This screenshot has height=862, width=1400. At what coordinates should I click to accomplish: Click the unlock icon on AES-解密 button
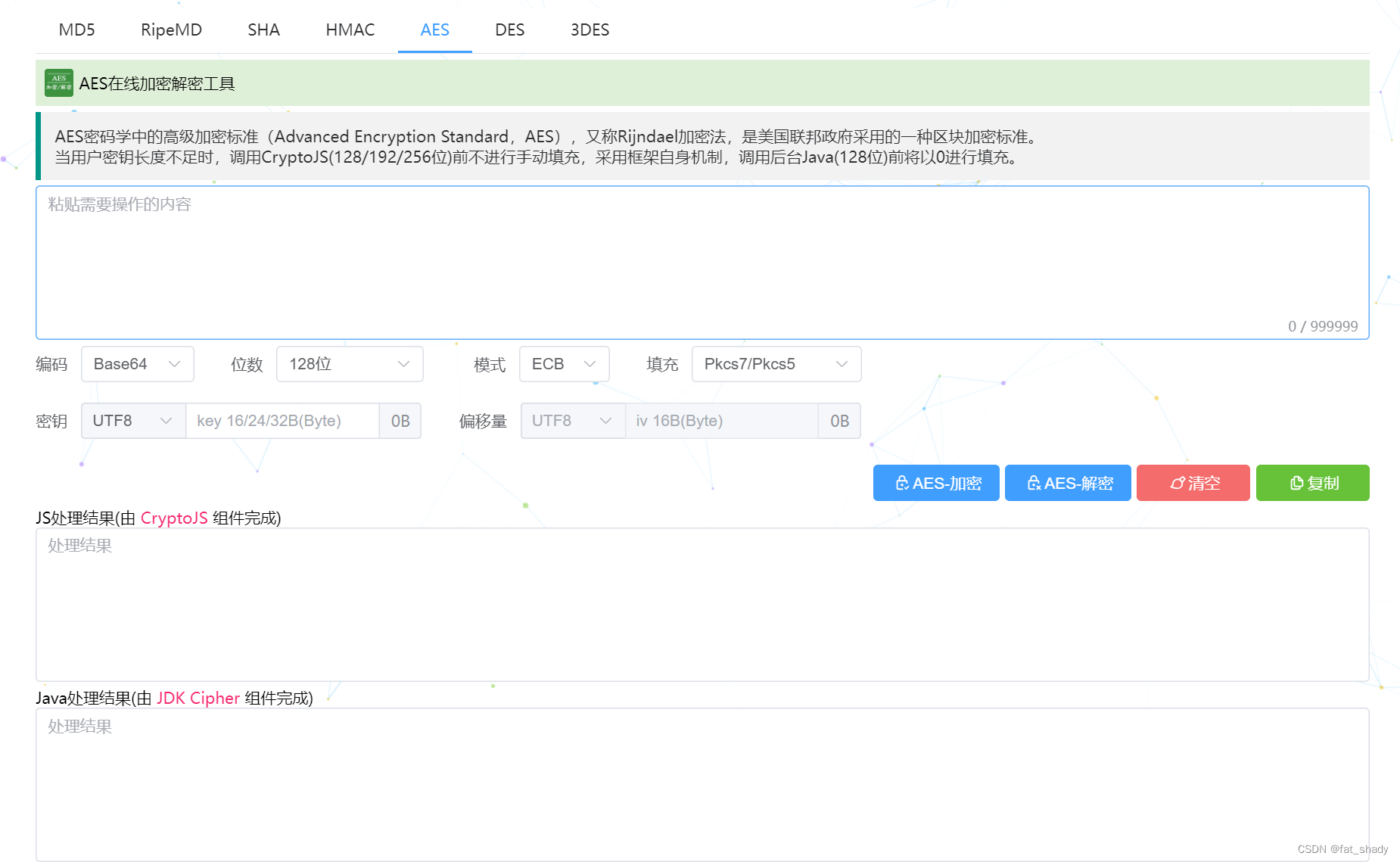coord(1034,483)
